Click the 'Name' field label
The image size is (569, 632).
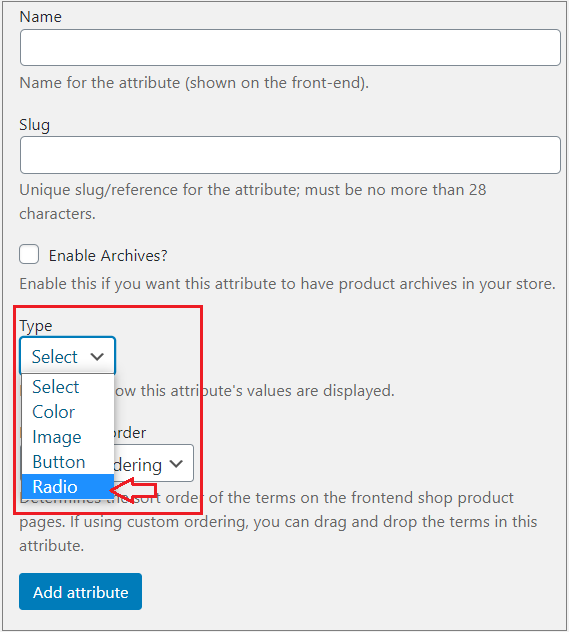40,17
